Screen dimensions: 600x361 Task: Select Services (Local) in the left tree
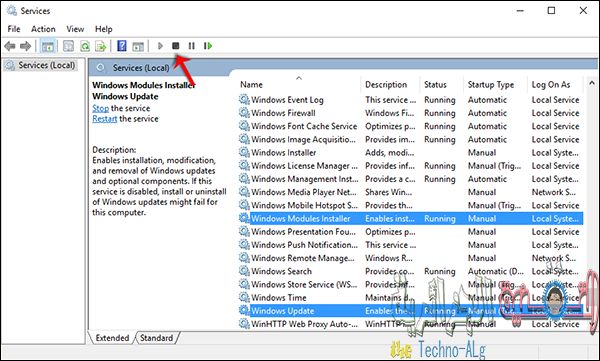tap(40, 65)
